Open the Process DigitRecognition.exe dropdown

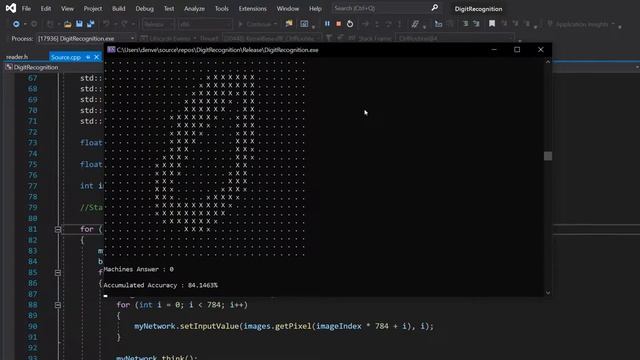coord(86,38)
